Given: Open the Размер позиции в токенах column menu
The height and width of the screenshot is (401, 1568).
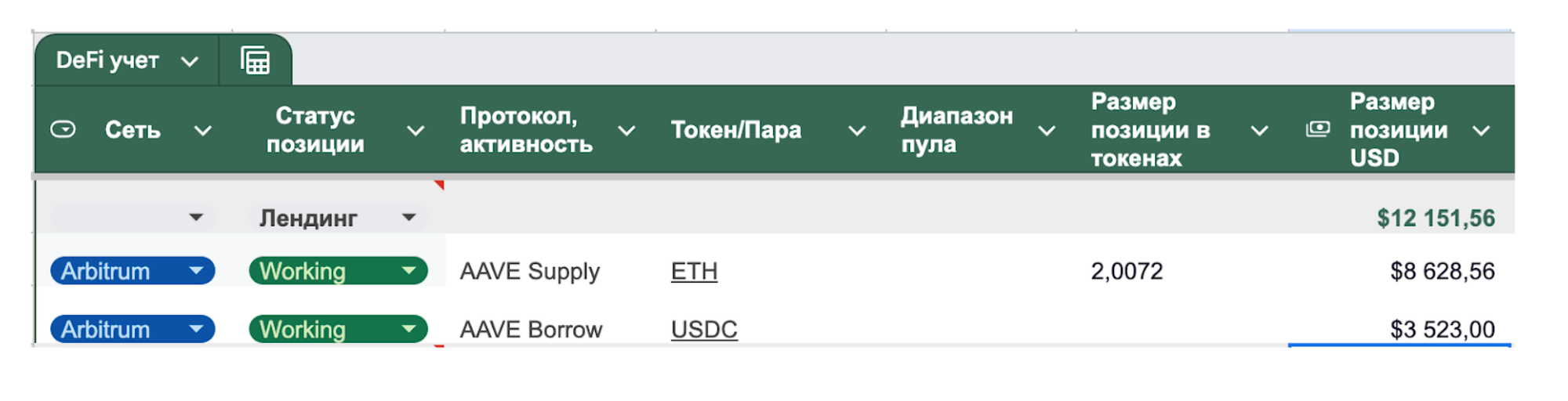Looking at the screenshot, I should tap(1259, 131).
